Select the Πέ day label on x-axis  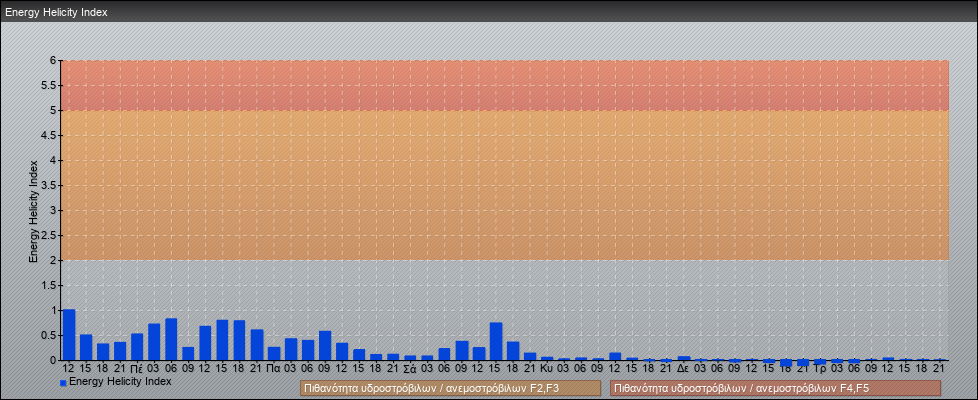point(137,368)
